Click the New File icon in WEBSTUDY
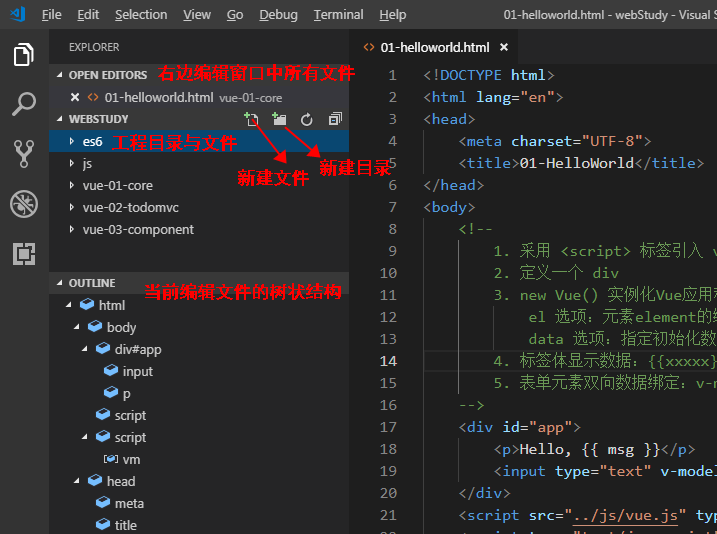Screen dimensions: 717x534 point(251,119)
